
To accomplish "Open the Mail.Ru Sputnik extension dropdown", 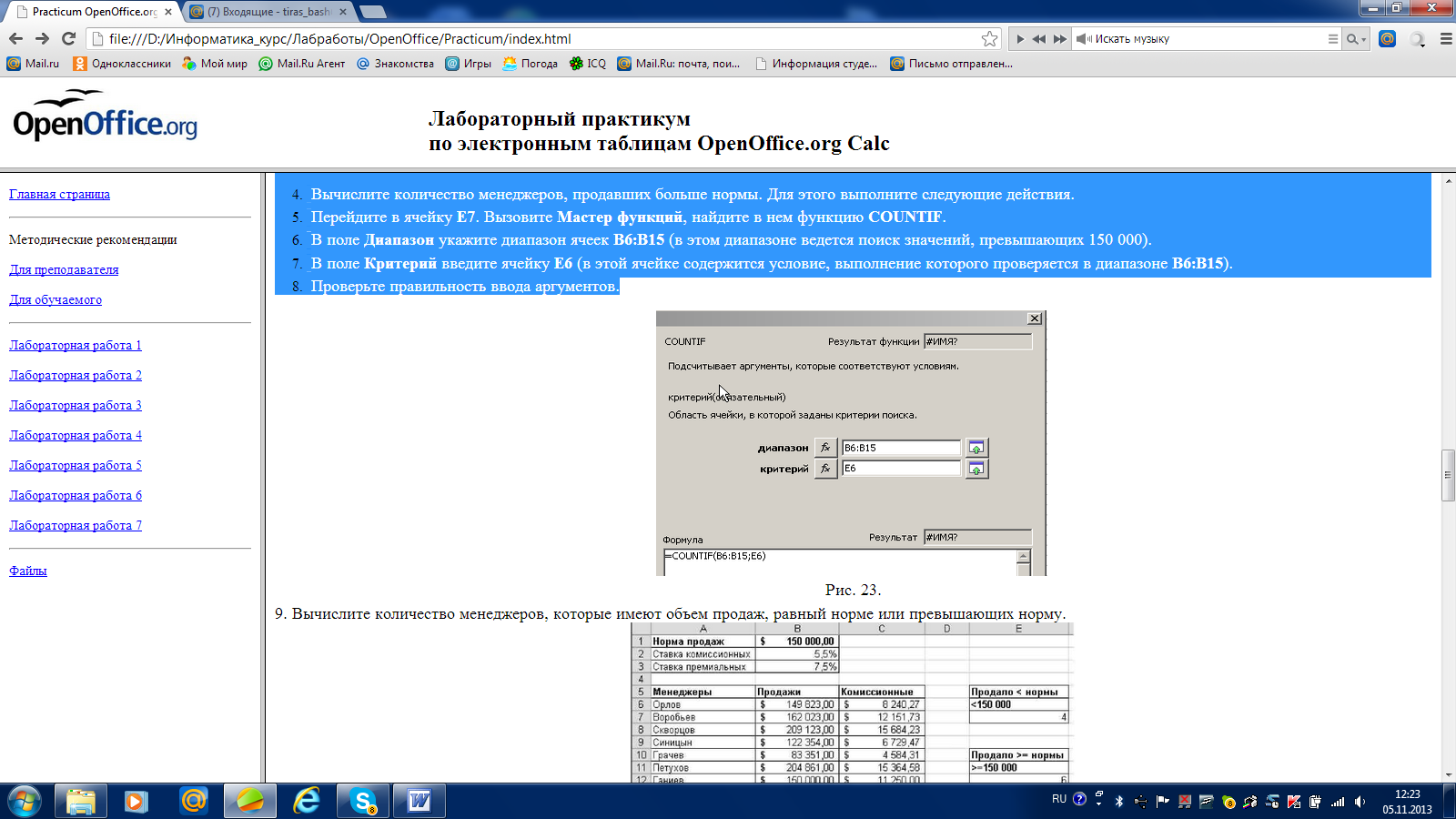I will click(x=1418, y=39).
